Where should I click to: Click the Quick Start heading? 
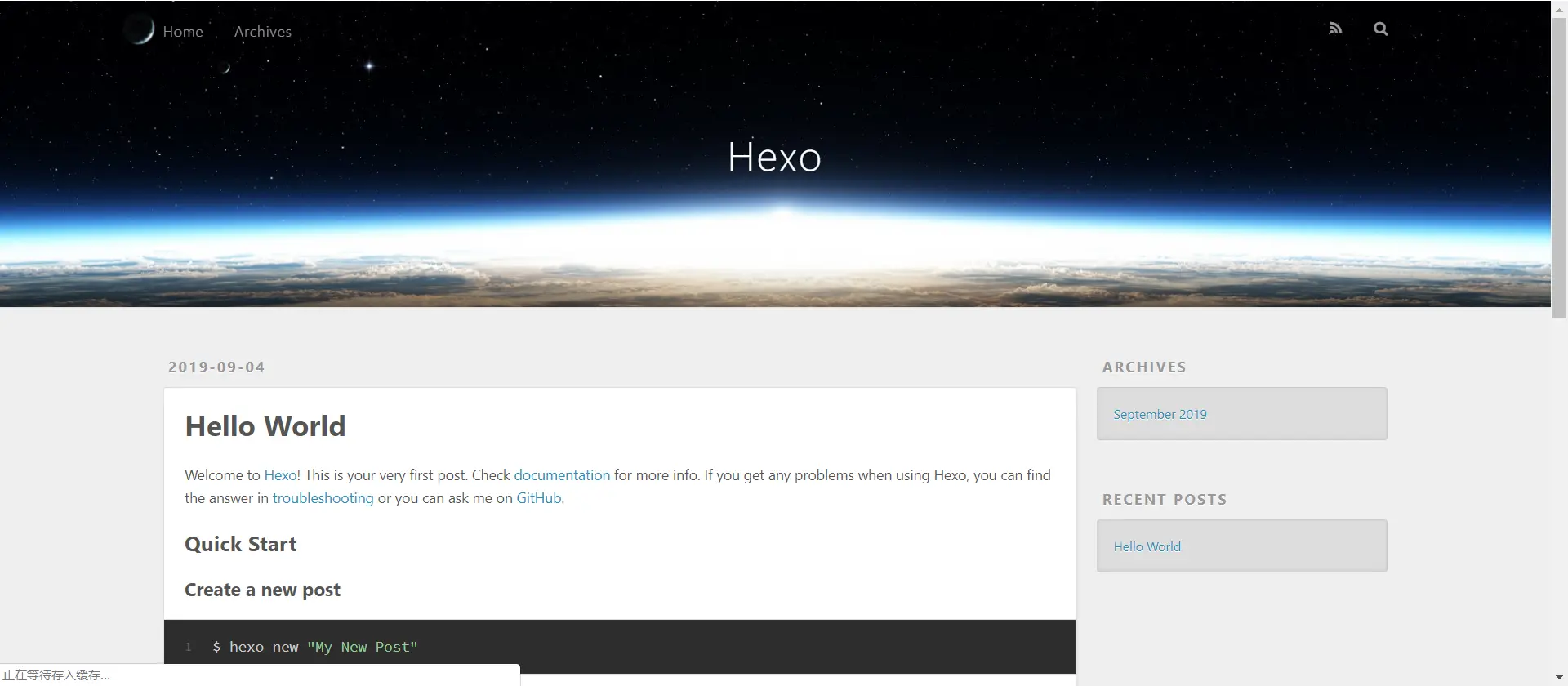coord(240,545)
